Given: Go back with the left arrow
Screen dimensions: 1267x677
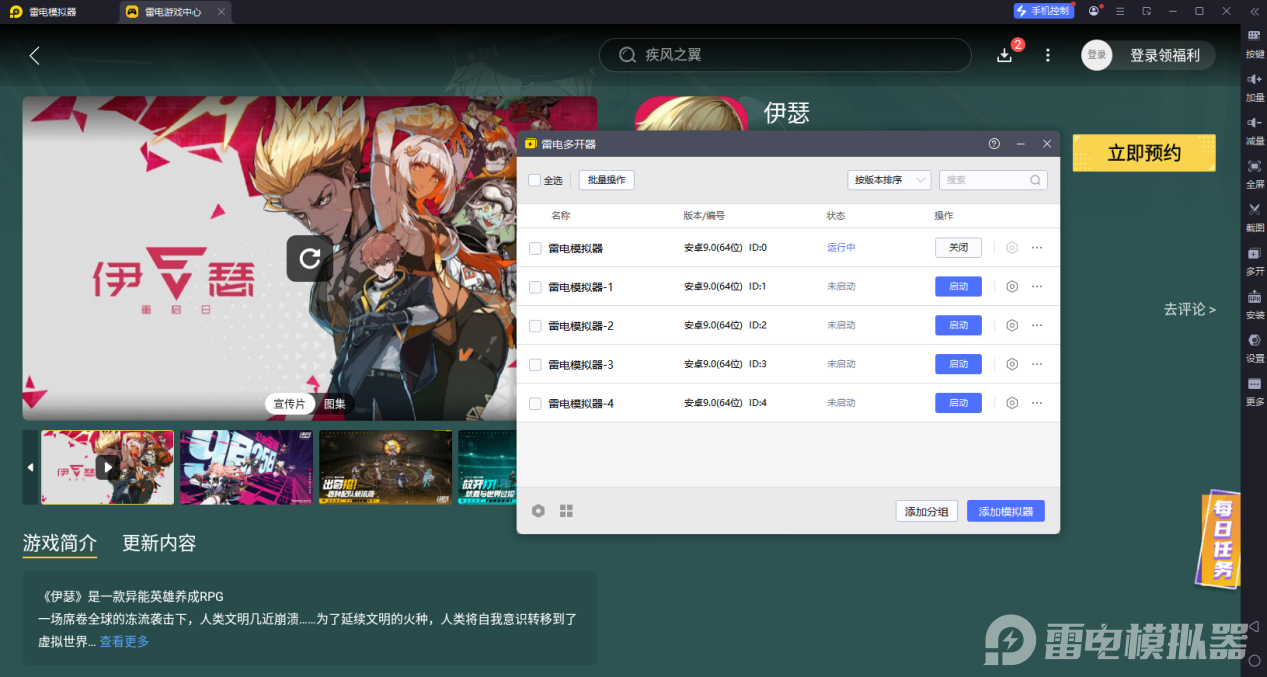Looking at the screenshot, I should coord(35,55).
